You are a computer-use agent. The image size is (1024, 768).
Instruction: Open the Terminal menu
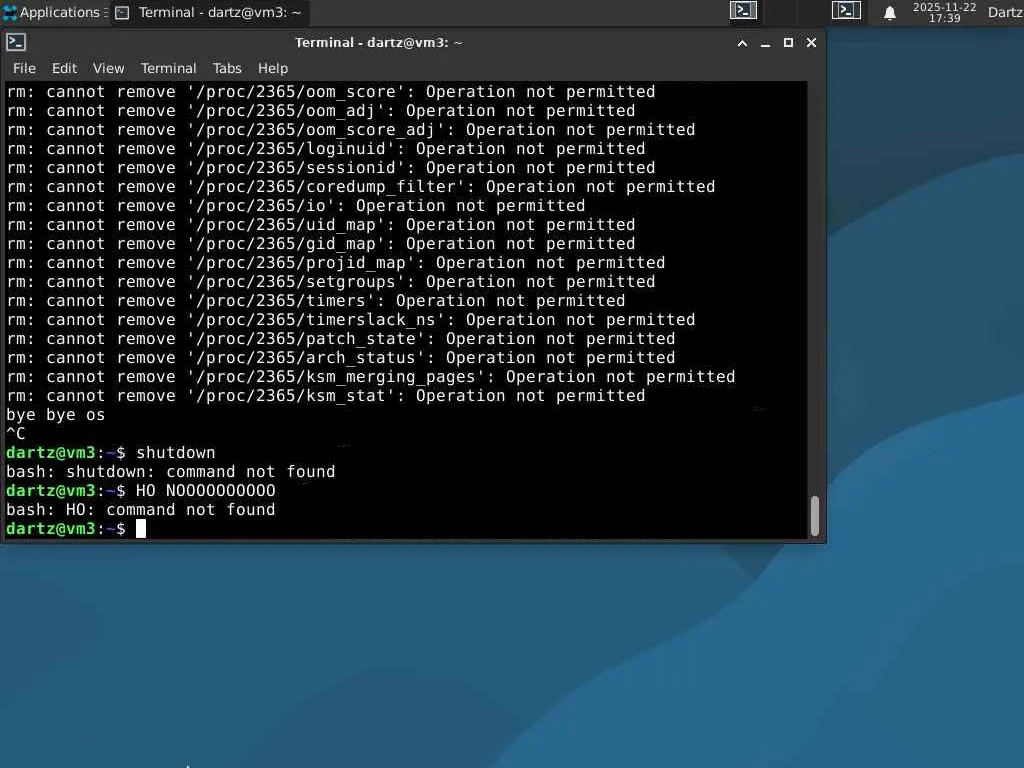(168, 68)
